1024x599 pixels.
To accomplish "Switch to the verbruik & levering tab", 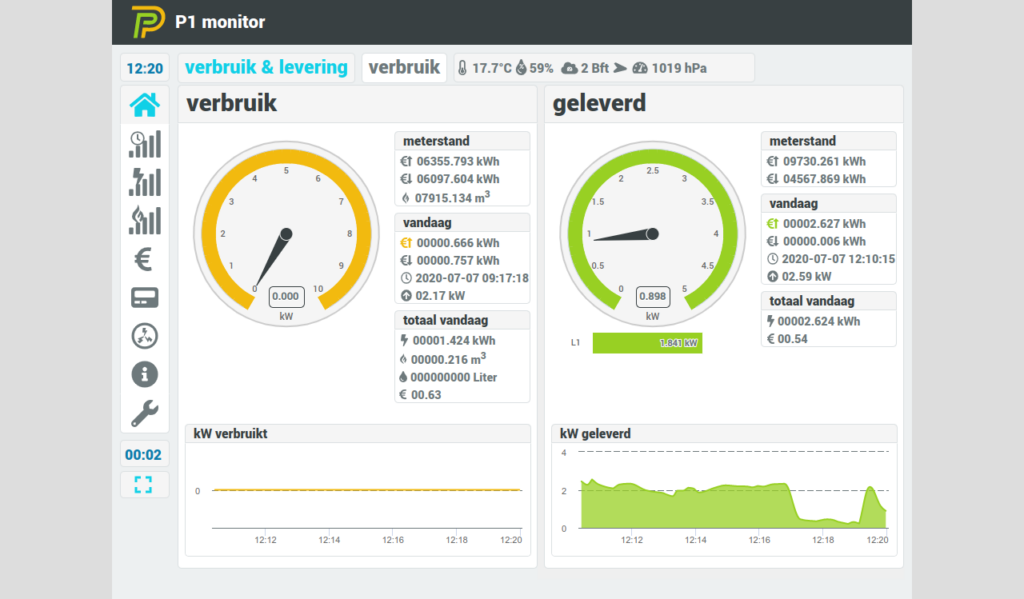I will (x=266, y=67).
